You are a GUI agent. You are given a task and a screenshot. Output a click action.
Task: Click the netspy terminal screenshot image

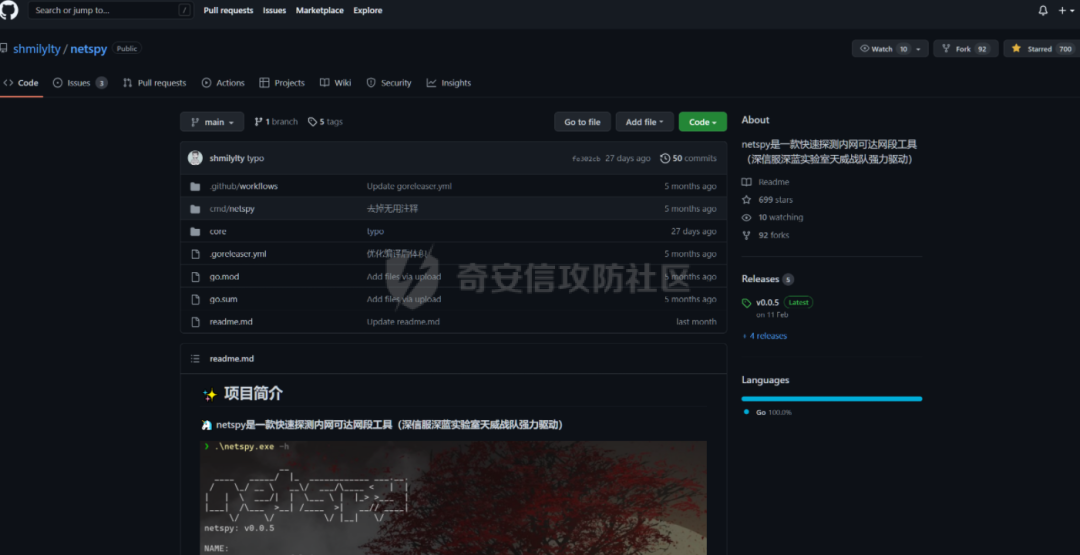coord(454,498)
